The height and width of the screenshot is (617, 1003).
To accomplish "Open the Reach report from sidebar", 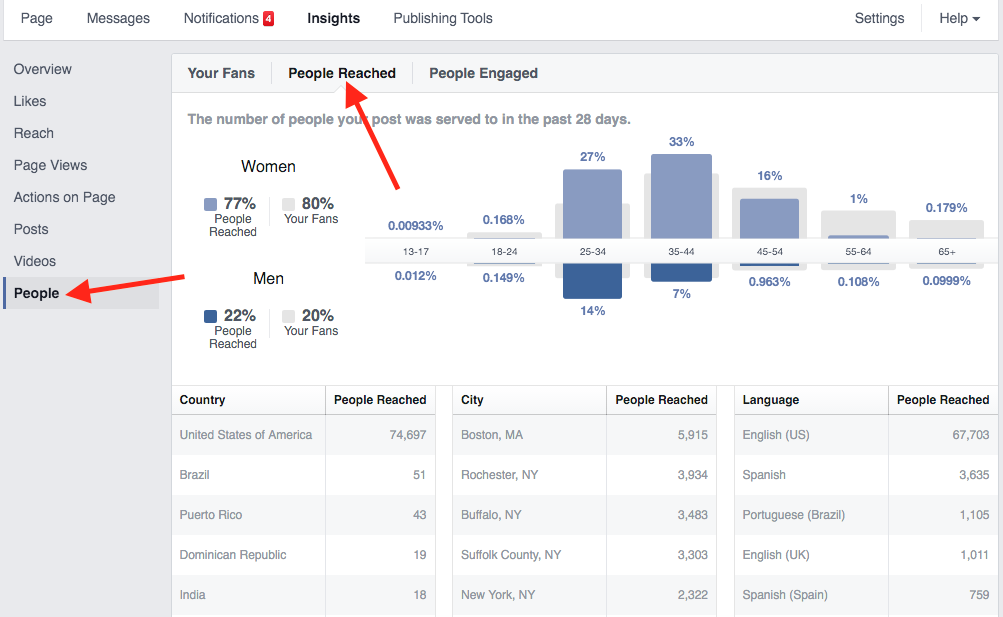I will pyautogui.click(x=33, y=133).
